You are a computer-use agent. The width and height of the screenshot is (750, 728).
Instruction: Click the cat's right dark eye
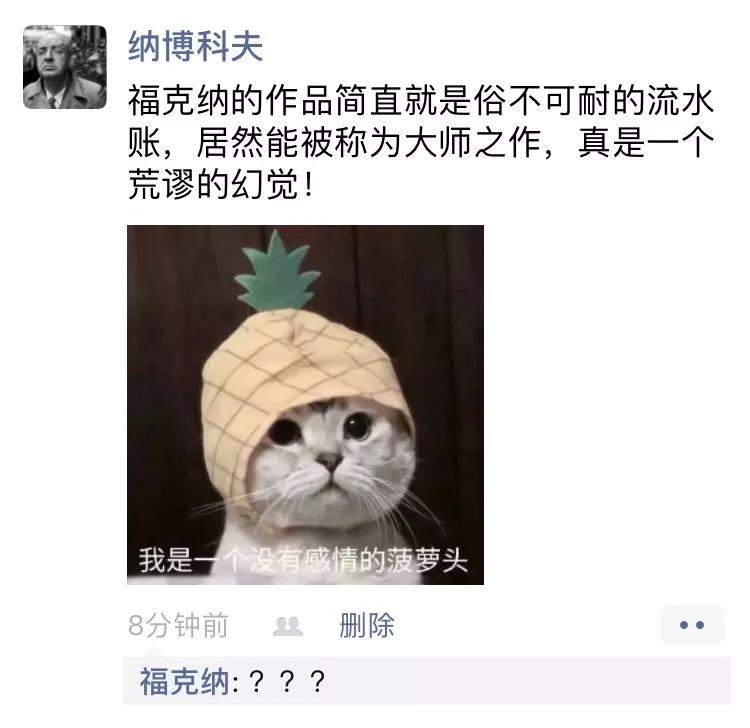[x=357, y=425]
